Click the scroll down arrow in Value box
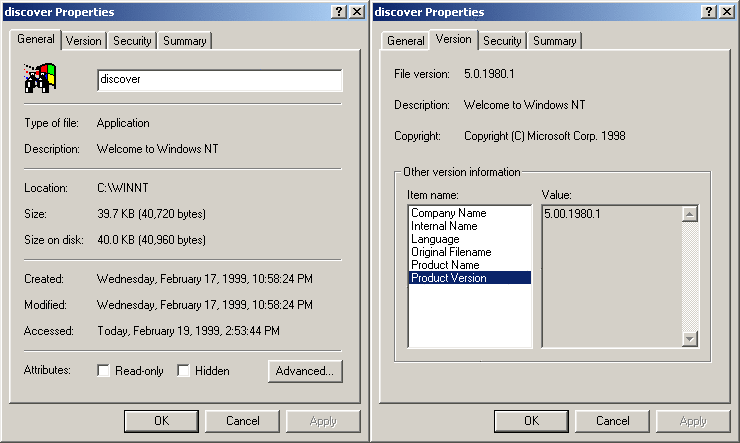Viewport: 740px width, 443px height. (690, 339)
